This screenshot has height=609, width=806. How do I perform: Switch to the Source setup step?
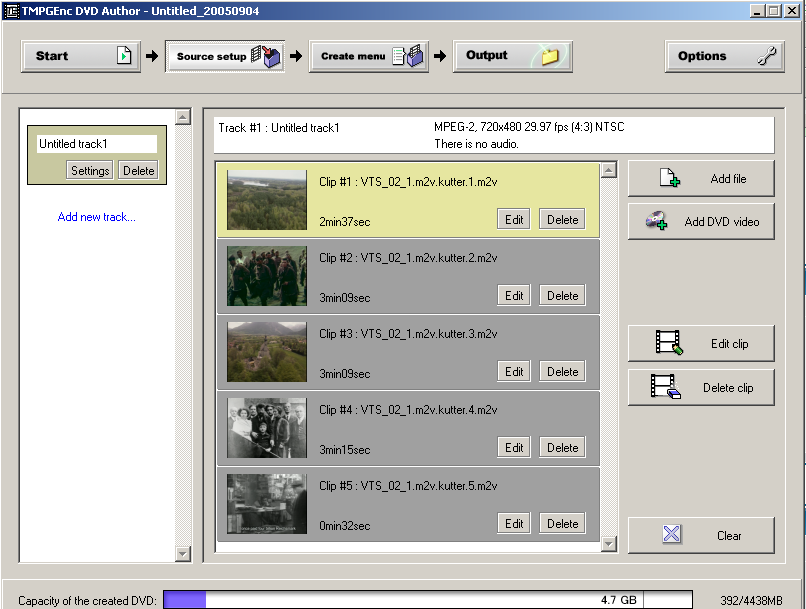pyautogui.click(x=225, y=56)
